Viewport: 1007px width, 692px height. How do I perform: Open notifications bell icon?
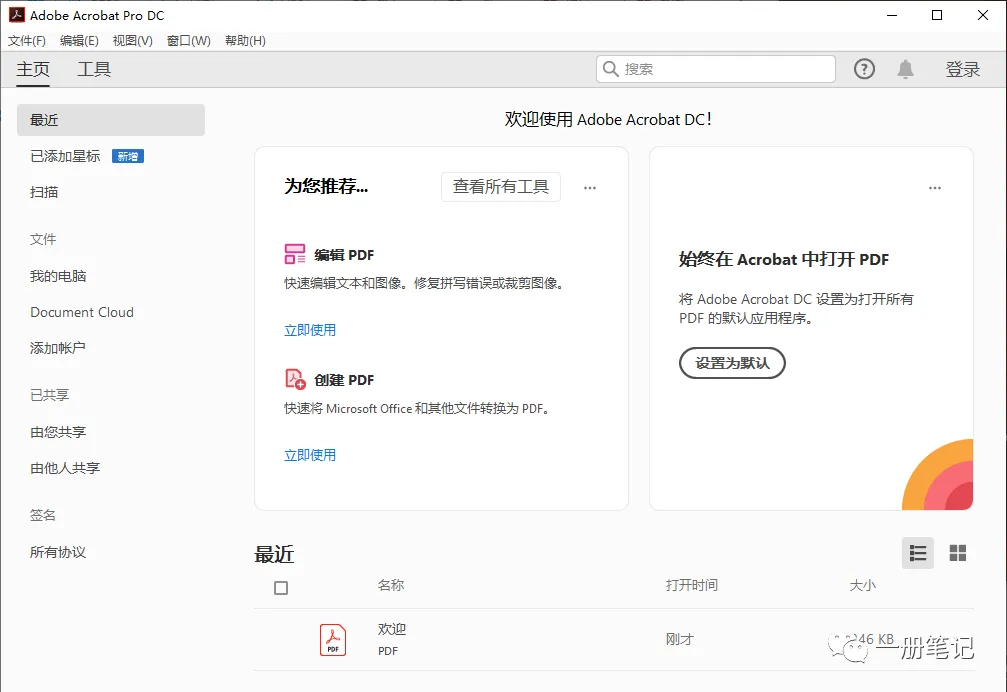pyautogui.click(x=906, y=69)
